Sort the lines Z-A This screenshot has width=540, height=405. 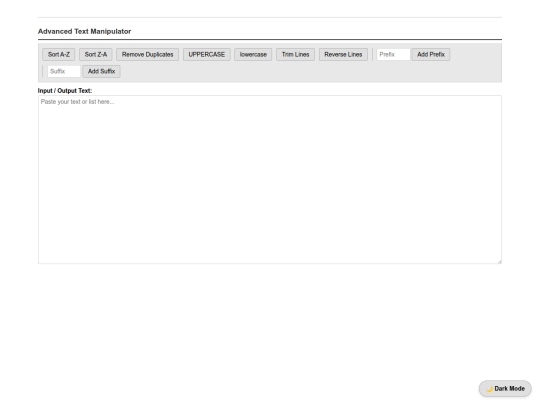coord(96,54)
